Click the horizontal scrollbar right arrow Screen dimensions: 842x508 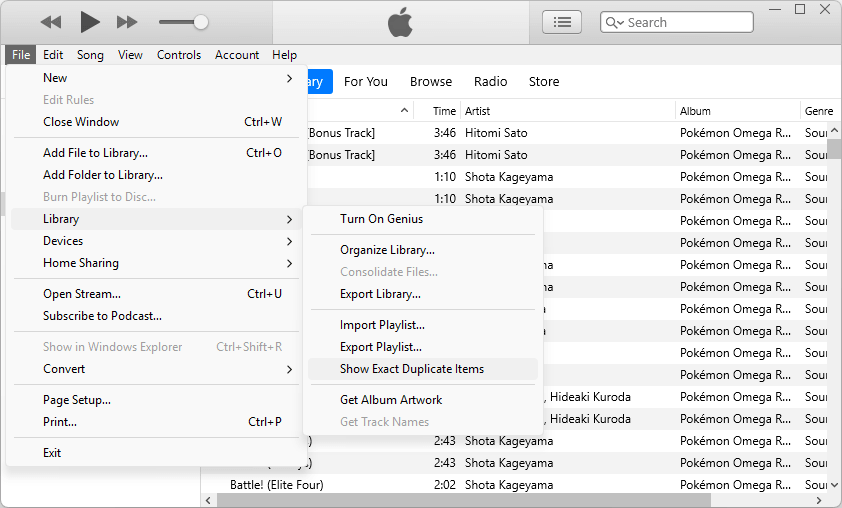tap(819, 500)
